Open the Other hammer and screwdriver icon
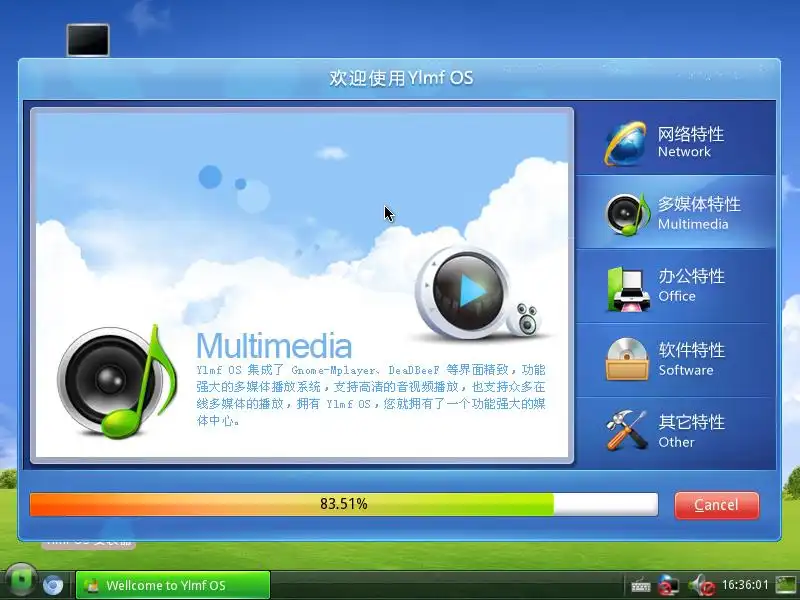 pyautogui.click(x=626, y=431)
